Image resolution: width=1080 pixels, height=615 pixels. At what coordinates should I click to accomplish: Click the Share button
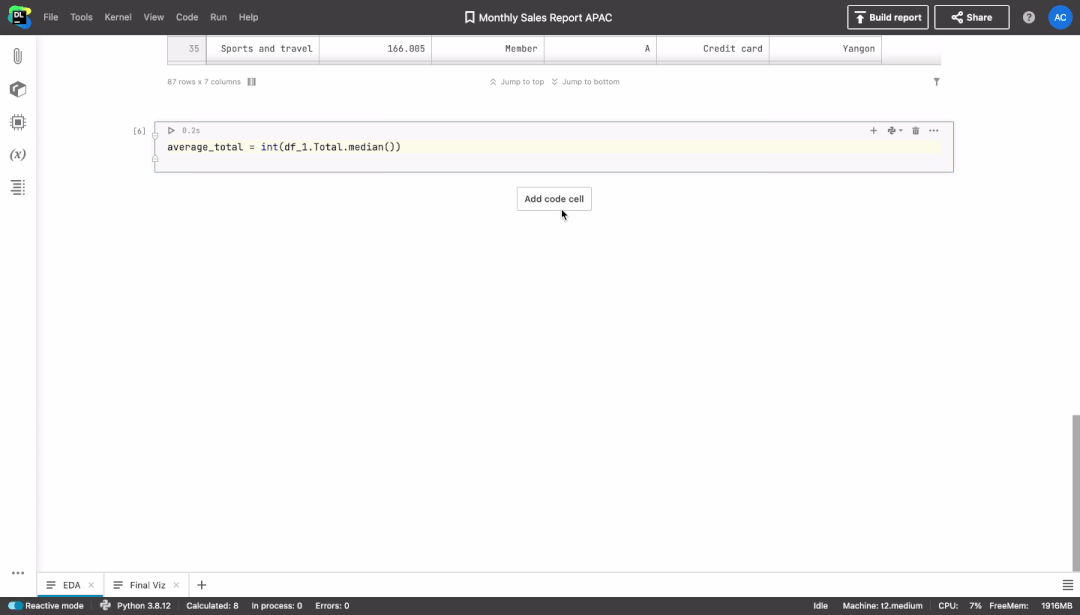point(972,17)
